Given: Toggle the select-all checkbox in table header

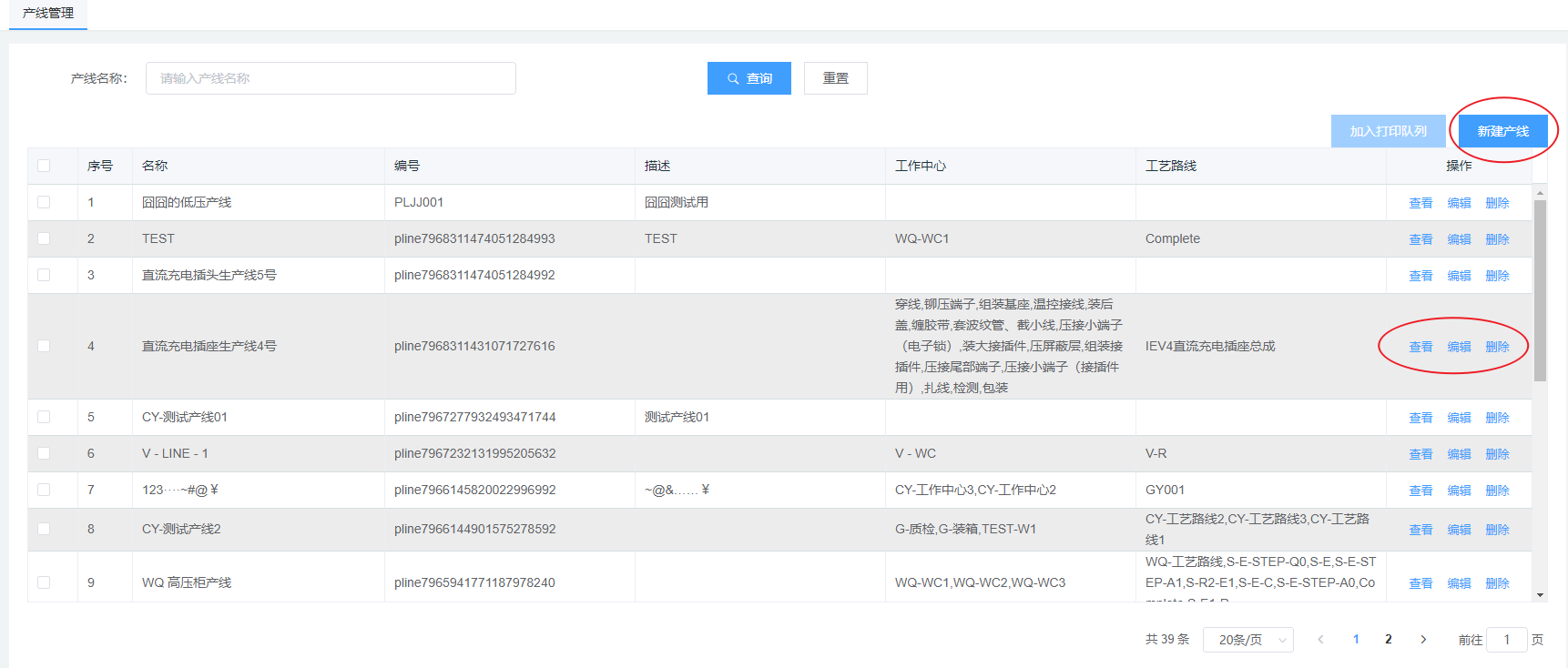Looking at the screenshot, I should coord(44,166).
